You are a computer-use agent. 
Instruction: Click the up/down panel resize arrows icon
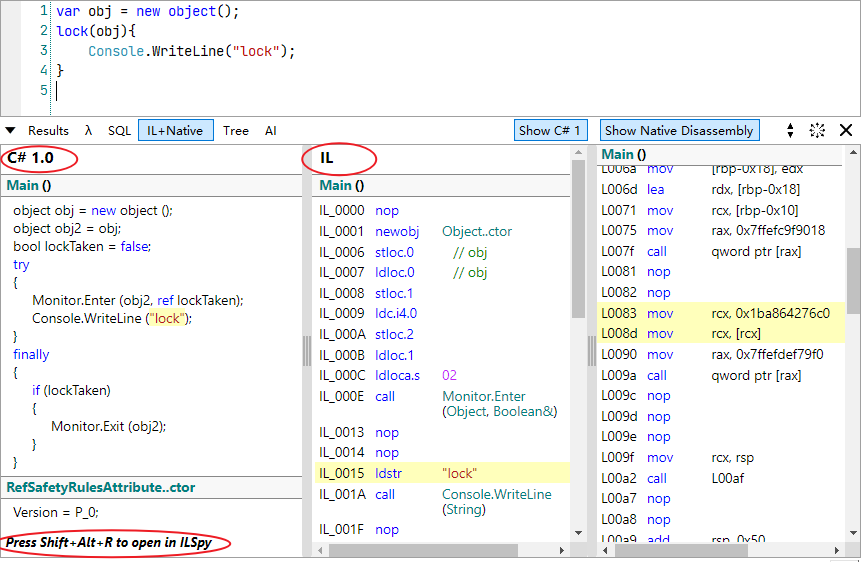[x=790, y=131]
